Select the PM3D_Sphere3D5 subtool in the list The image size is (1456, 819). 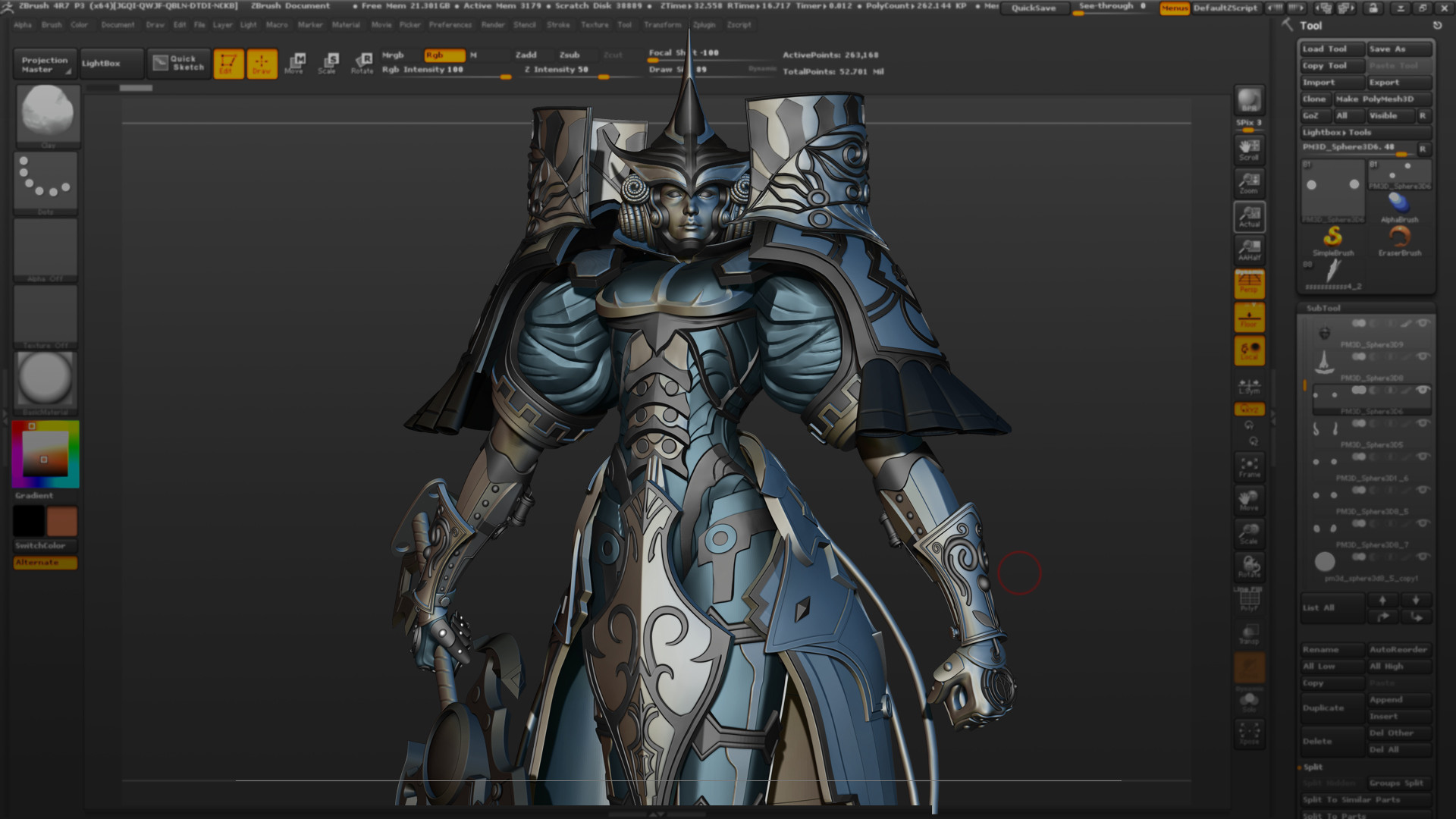1373,444
